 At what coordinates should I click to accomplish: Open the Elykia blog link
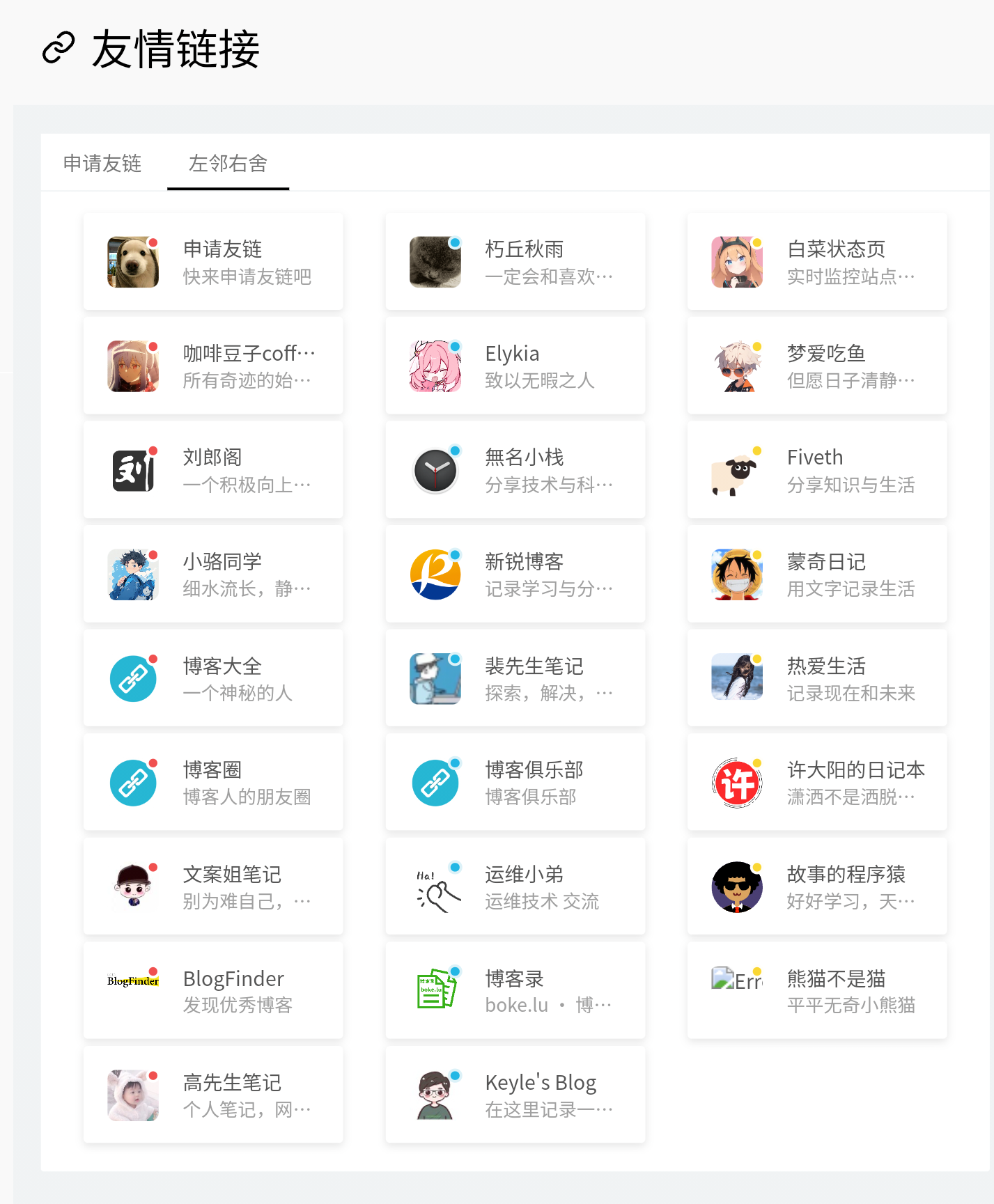512,354
